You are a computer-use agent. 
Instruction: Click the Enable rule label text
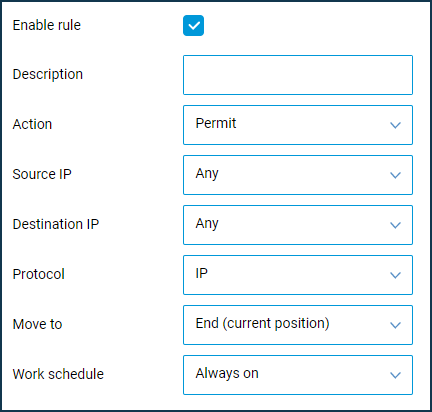click(47, 25)
